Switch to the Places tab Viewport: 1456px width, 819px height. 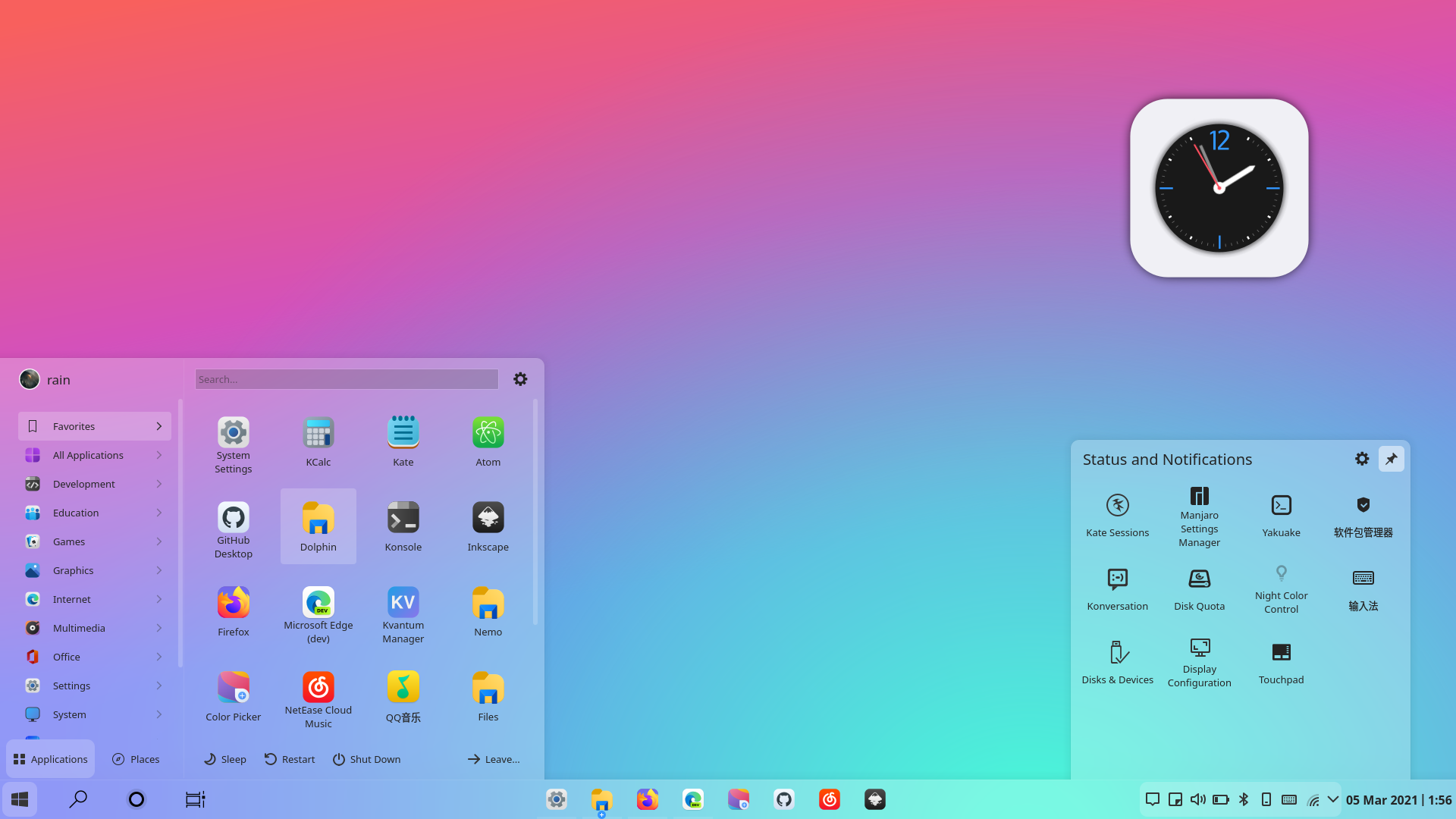click(x=136, y=759)
